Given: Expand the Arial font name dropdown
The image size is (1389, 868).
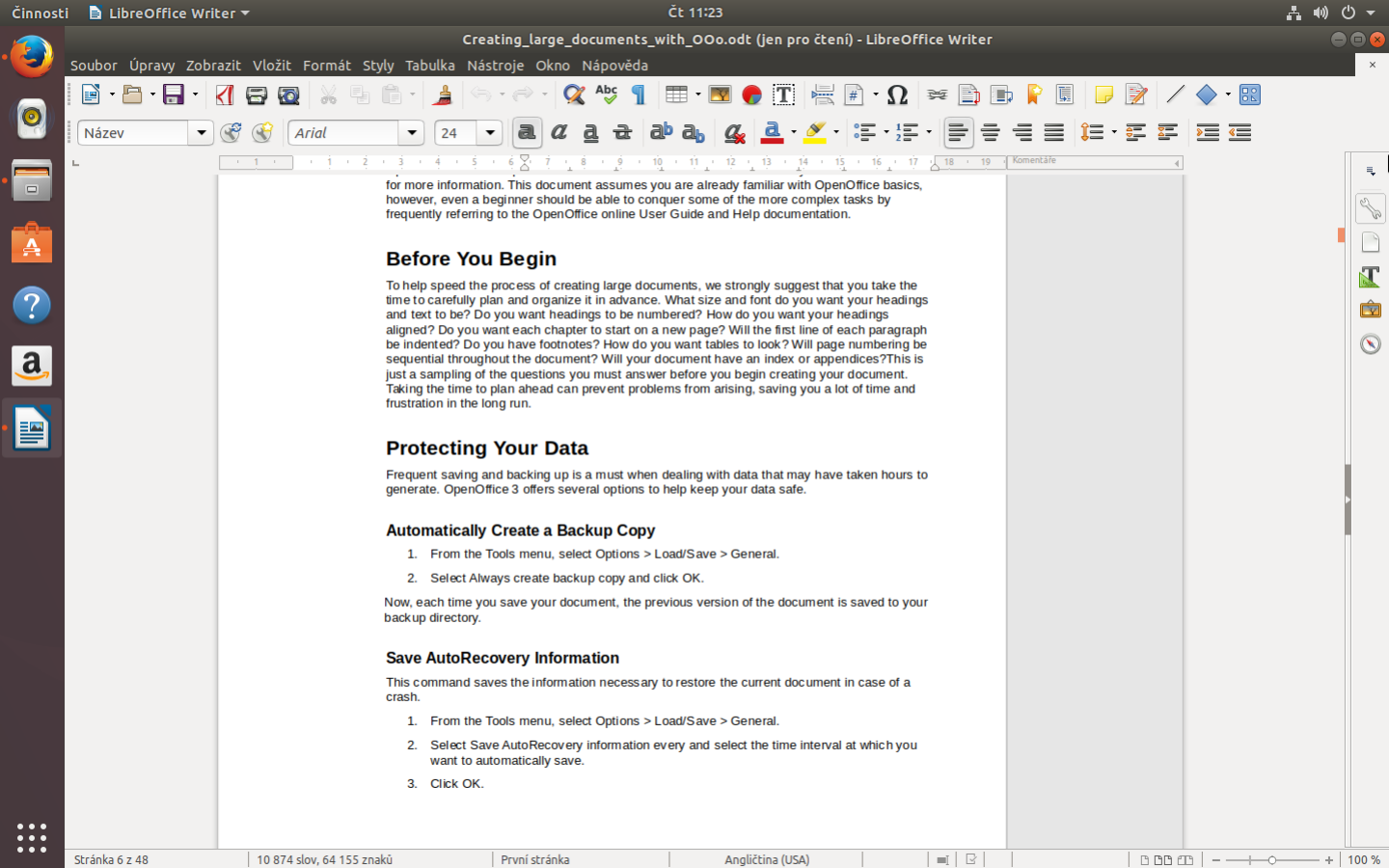Looking at the screenshot, I should click(x=412, y=133).
